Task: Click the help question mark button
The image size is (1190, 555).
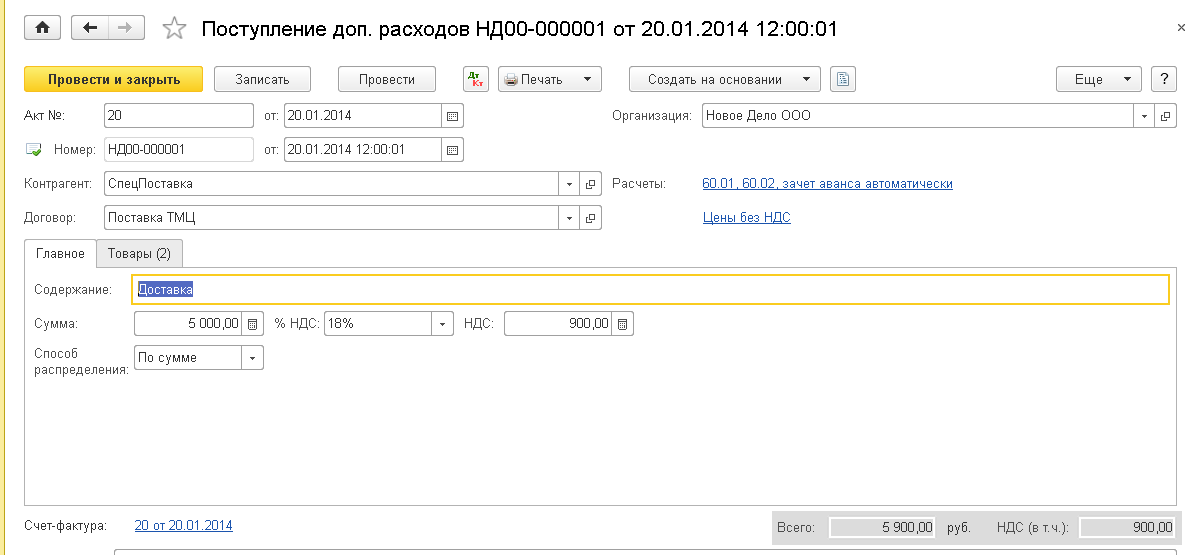Action: (1163, 79)
